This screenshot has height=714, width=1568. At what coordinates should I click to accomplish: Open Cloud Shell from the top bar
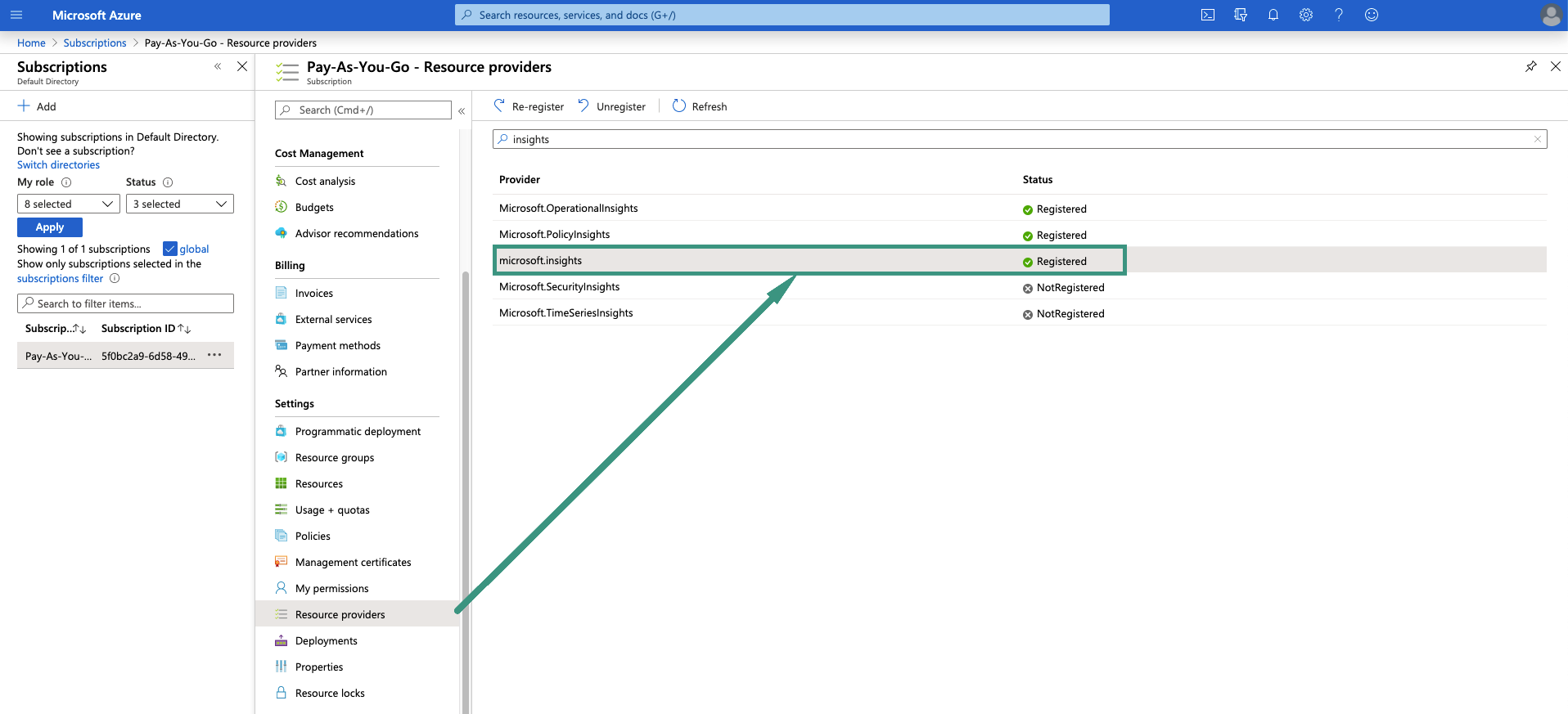click(x=1208, y=15)
